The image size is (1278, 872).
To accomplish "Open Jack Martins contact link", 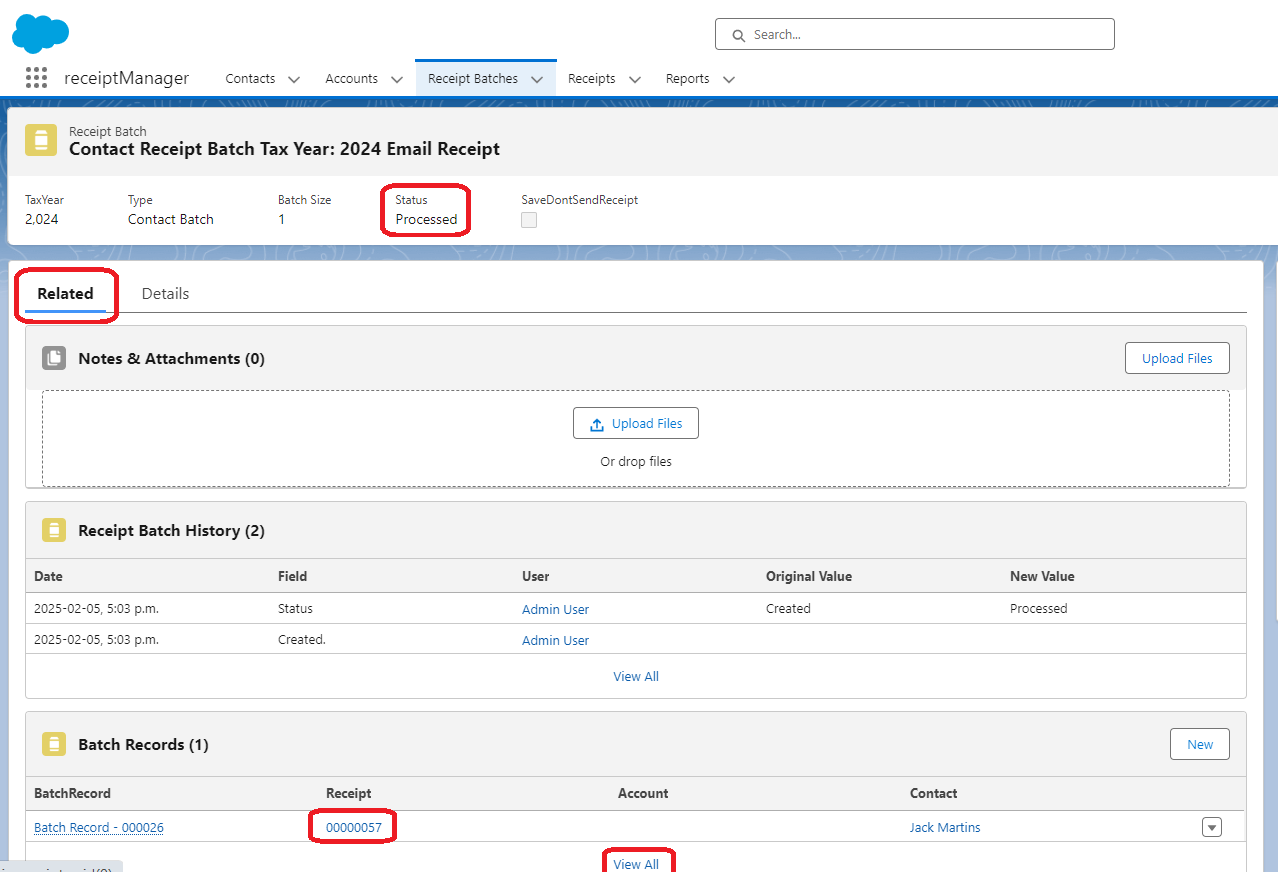I will 945,827.
